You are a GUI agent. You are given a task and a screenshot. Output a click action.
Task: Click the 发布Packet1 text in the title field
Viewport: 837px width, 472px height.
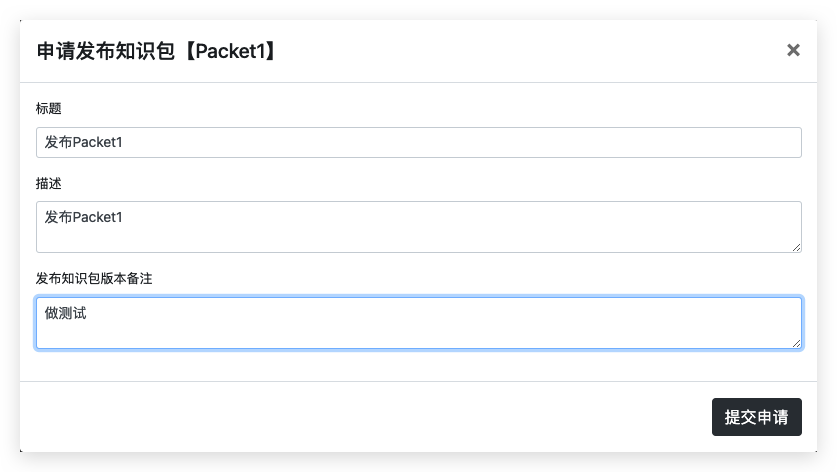pyautogui.click(x=84, y=143)
